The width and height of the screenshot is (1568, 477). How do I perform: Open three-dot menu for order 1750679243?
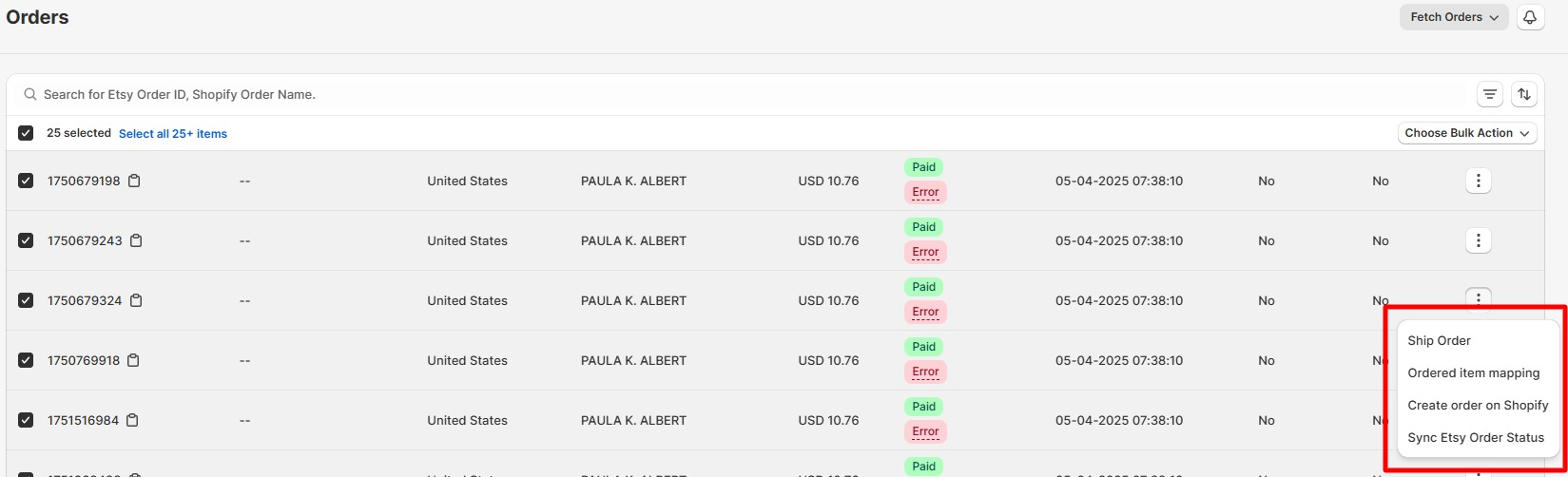[x=1478, y=240]
